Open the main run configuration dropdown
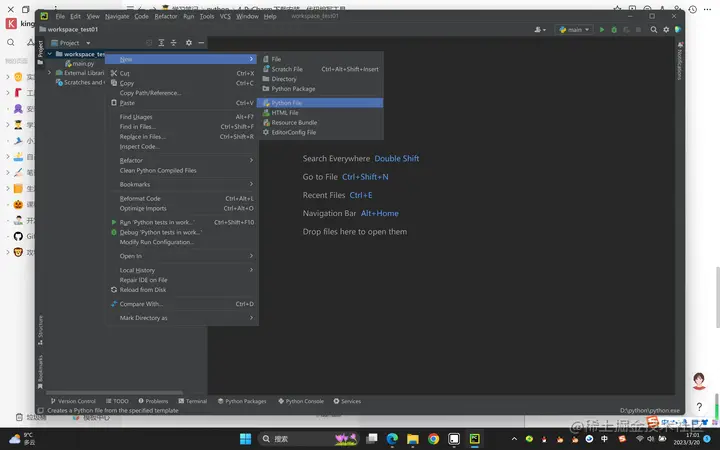 click(574, 29)
